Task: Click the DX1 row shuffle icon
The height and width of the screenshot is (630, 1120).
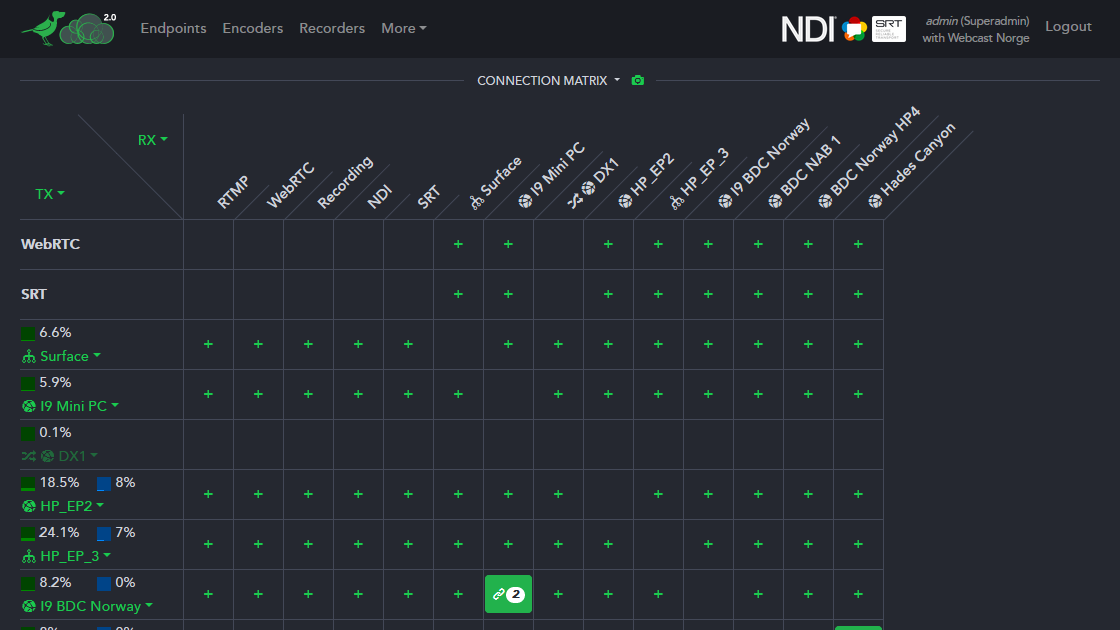Action: pyautogui.click(x=29, y=456)
